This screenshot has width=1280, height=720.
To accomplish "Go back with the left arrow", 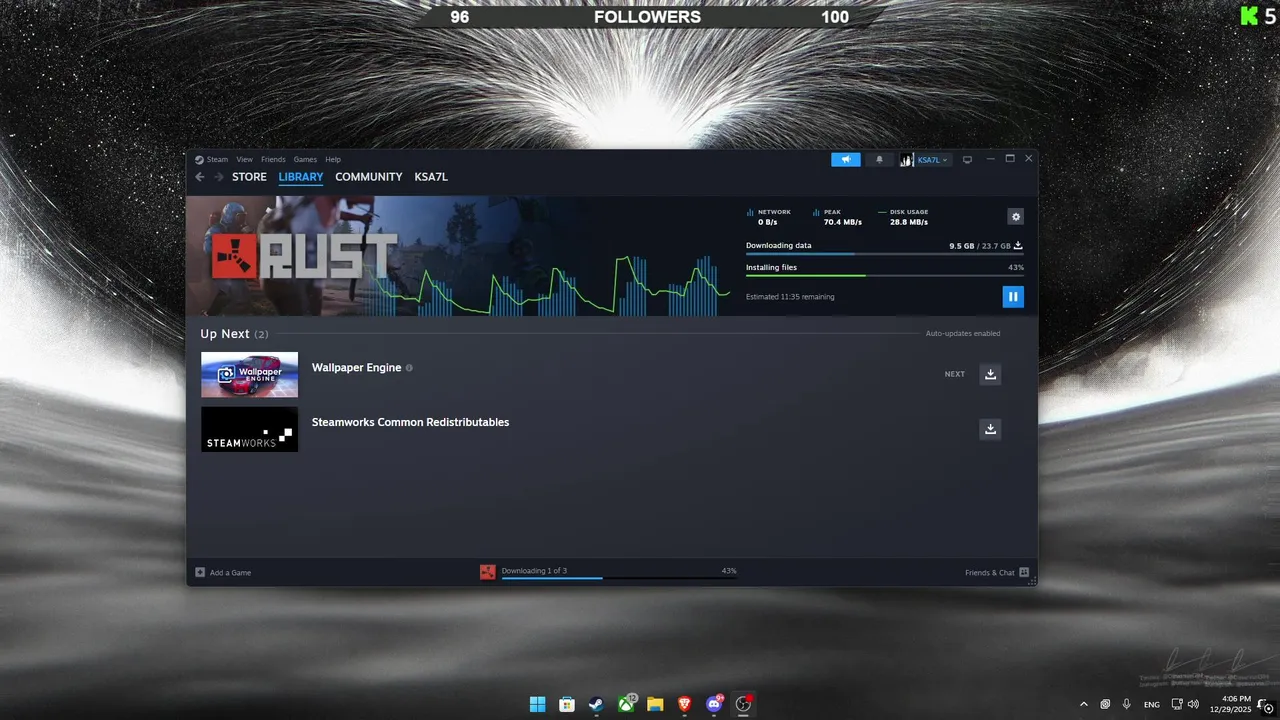I will tap(200, 177).
